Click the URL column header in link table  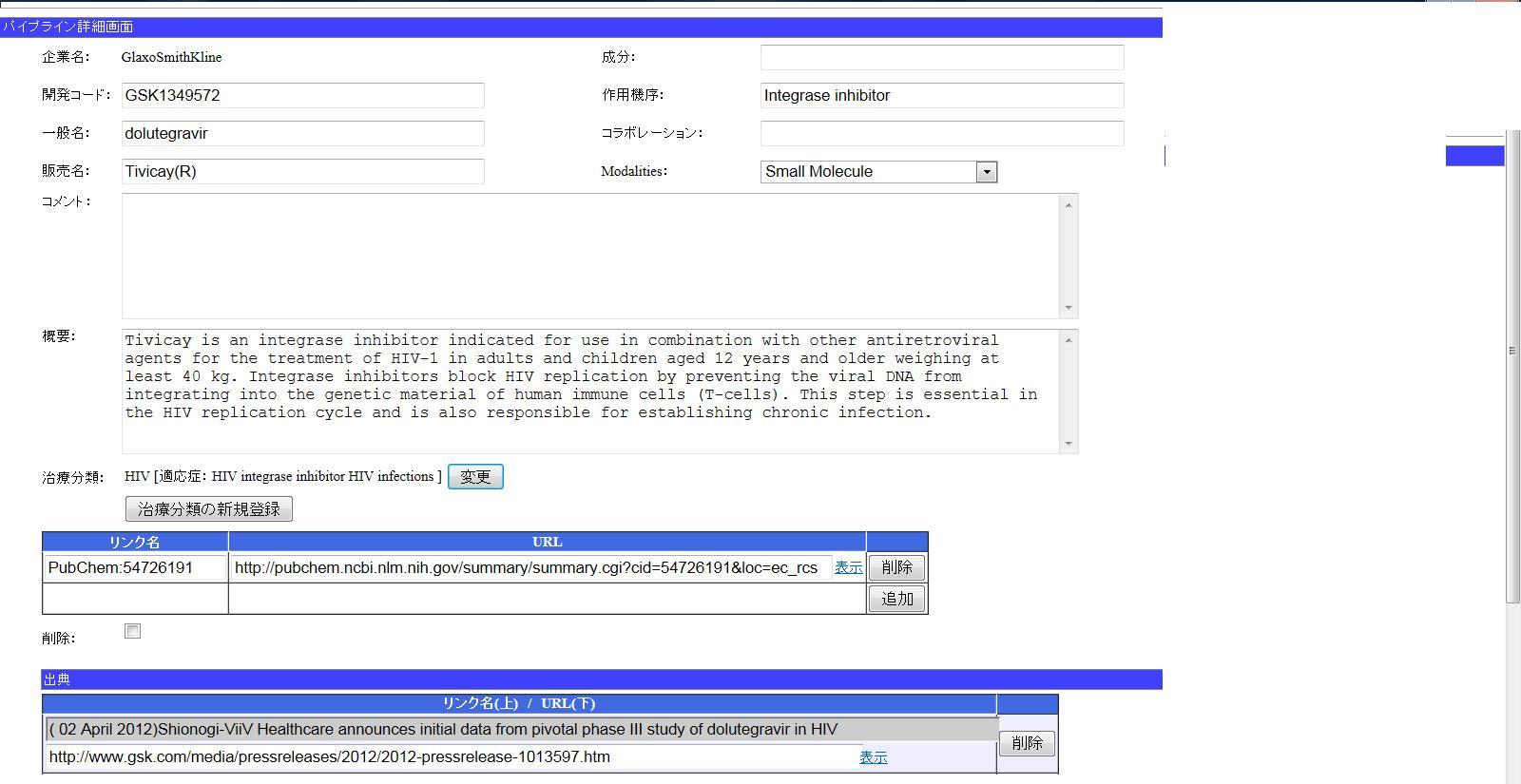(x=548, y=542)
